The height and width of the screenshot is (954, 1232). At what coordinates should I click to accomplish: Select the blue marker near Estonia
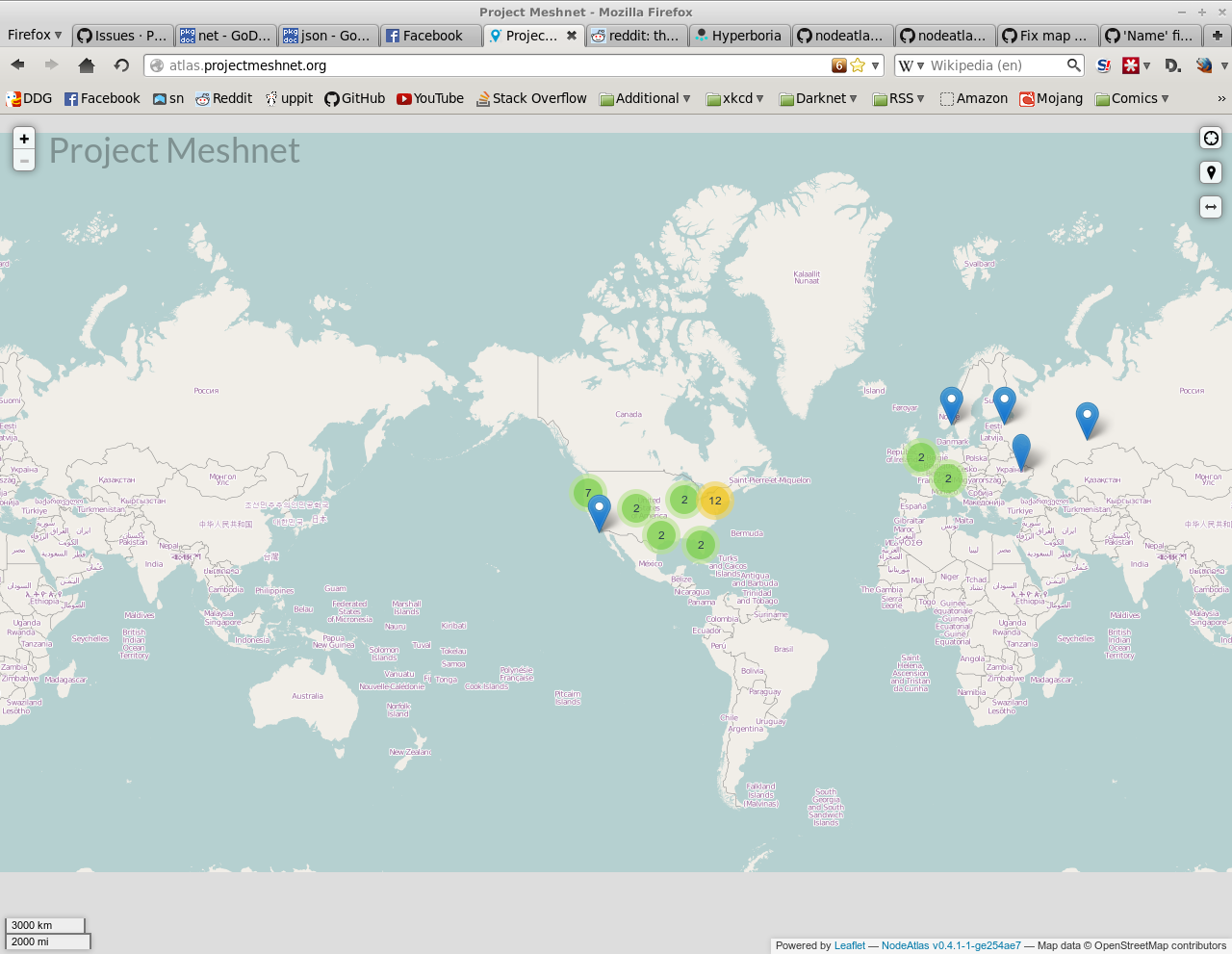1004,405
